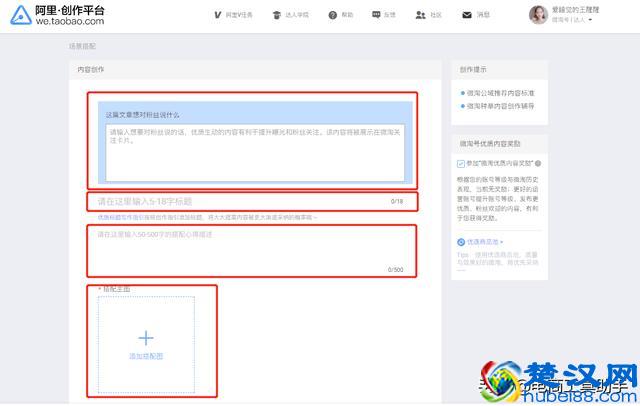Image resolution: width=640 pixels, height=406 pixels.
Task: Expand the account dropdown arrow under username
Action: click(x=590, y=20)
